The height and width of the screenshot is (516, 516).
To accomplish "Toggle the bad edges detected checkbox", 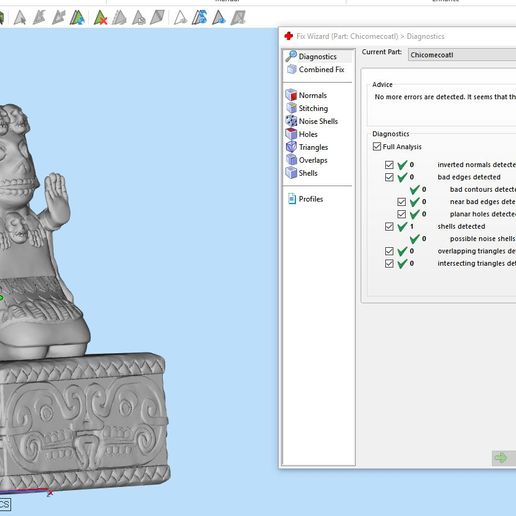I will coord(389,177).
